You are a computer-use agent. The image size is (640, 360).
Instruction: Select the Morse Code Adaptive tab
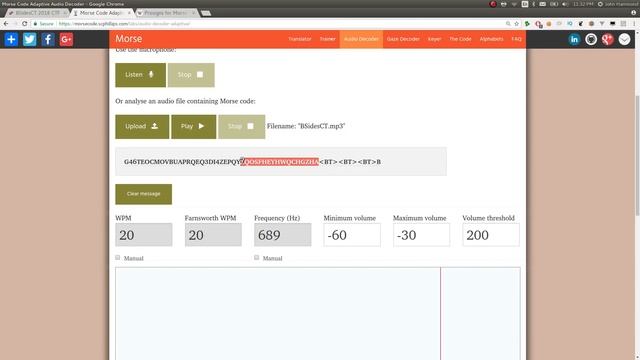pos(101,13)
